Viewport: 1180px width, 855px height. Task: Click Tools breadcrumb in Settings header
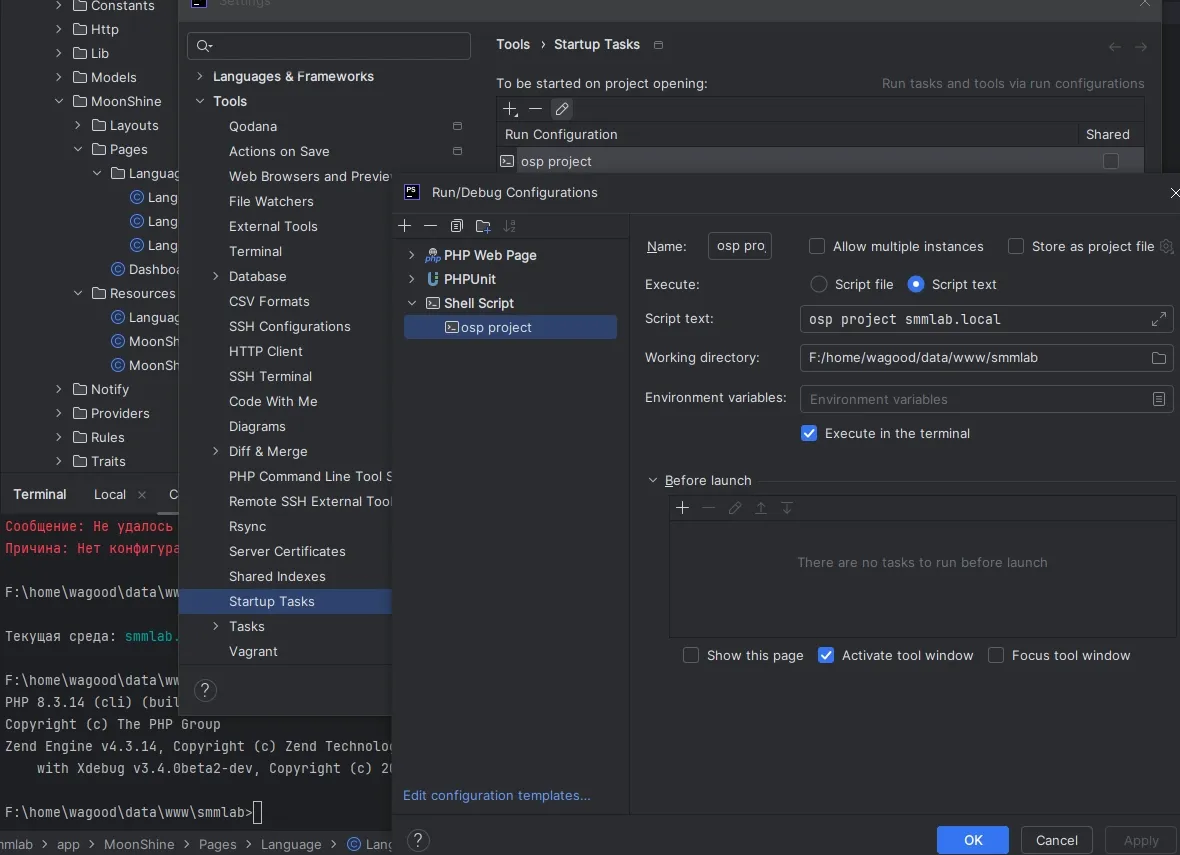513,44
